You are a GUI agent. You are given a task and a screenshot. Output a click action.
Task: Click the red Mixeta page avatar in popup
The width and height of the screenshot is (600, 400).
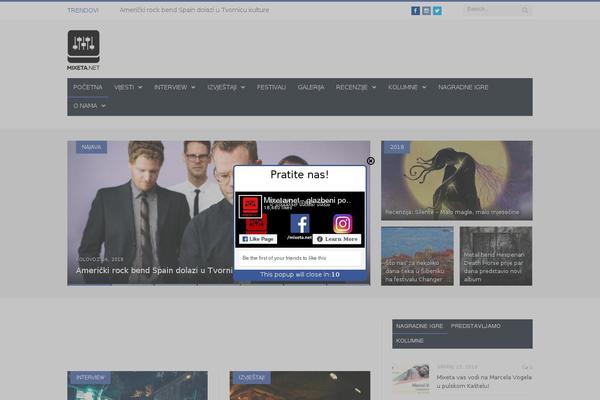click(250, 206)
